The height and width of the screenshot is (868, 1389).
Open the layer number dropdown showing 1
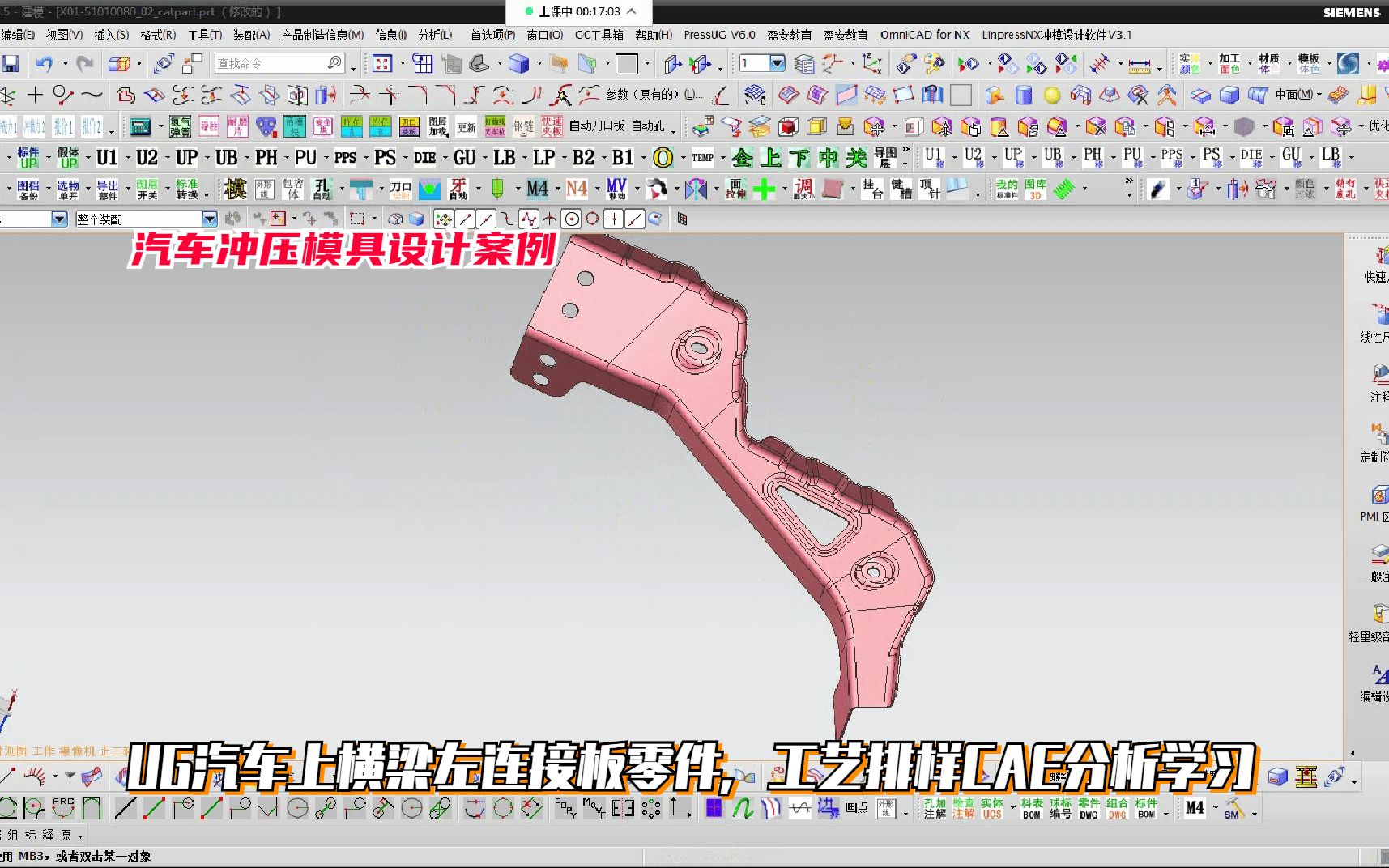pyautogui.click(x=776, y=63)
